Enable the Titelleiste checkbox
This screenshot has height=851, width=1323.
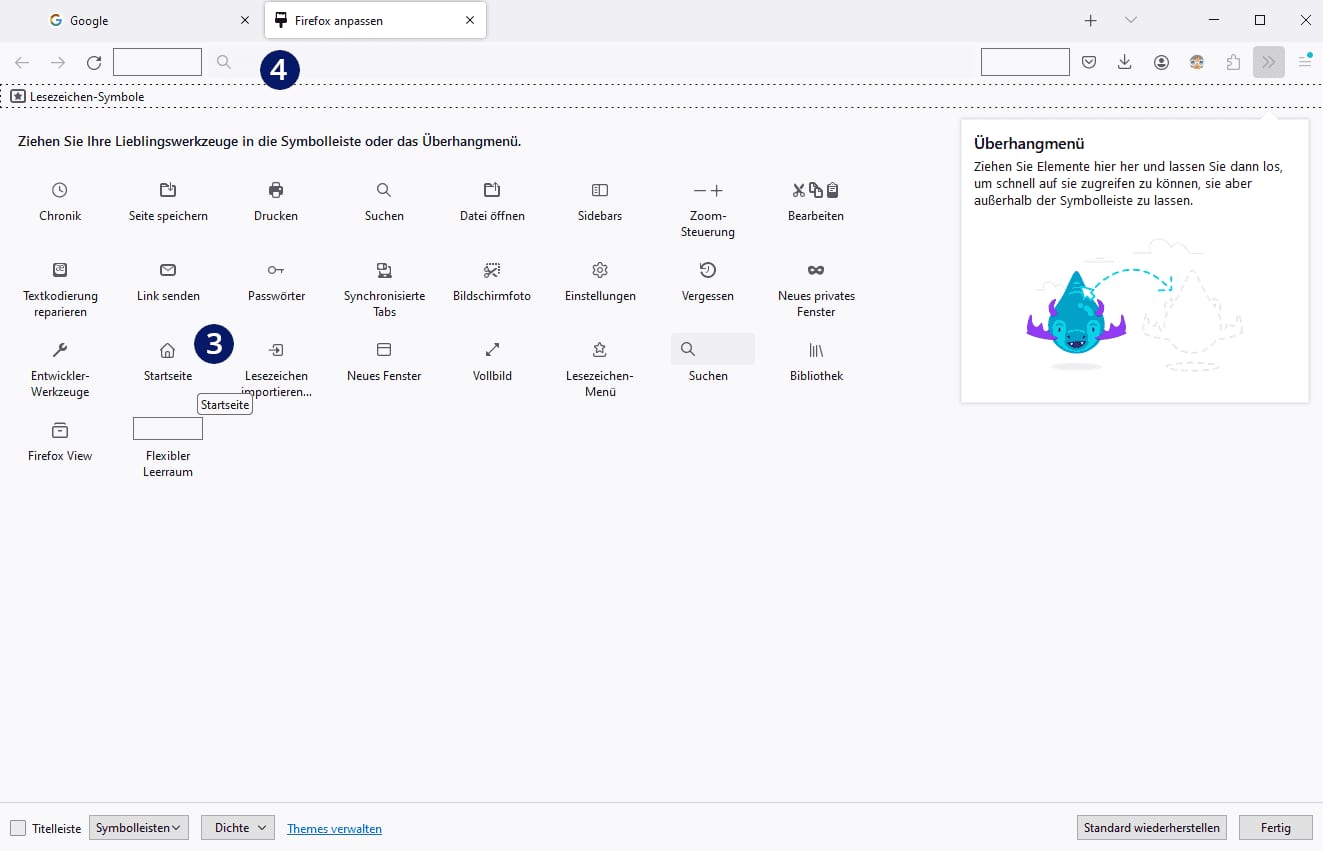click(x=18, y=828)
